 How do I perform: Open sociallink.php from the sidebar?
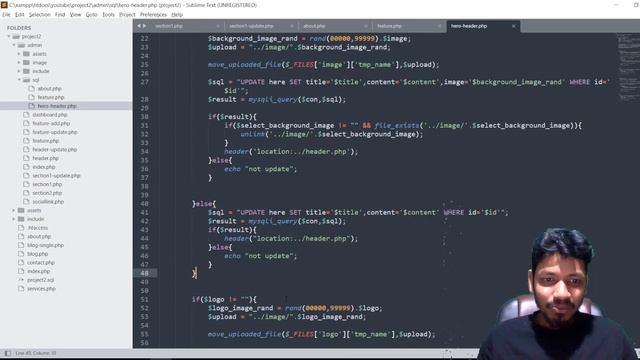[x=48, y=202]
